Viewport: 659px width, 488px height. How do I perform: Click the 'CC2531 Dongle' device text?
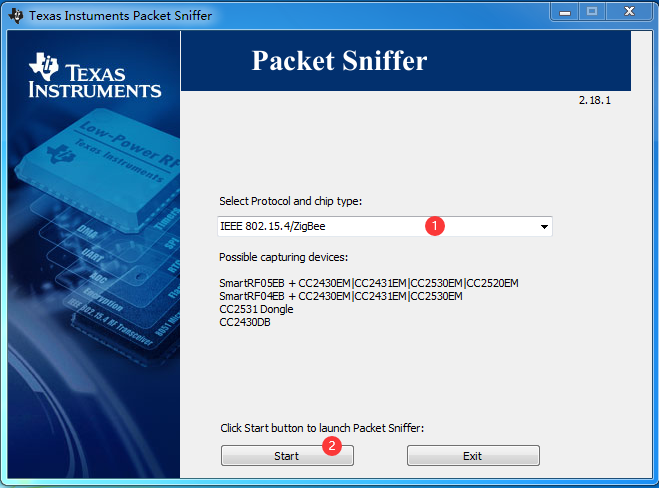[x=256, y=309]
